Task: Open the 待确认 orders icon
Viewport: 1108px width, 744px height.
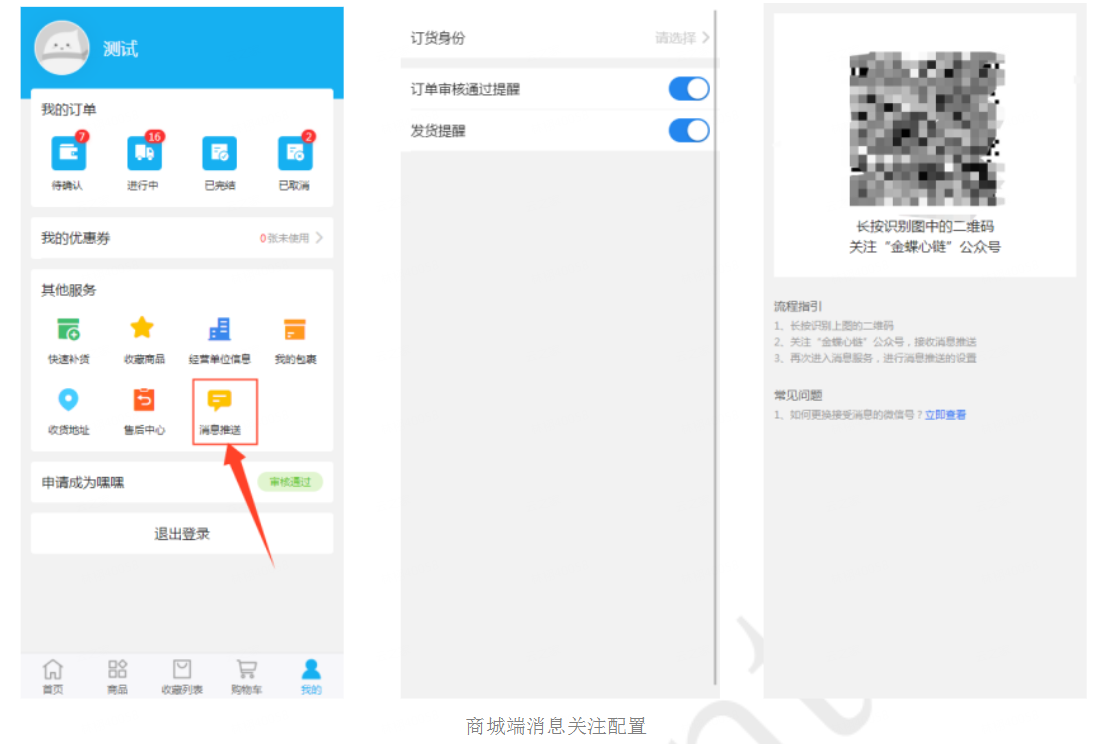Action: (69, 153)
